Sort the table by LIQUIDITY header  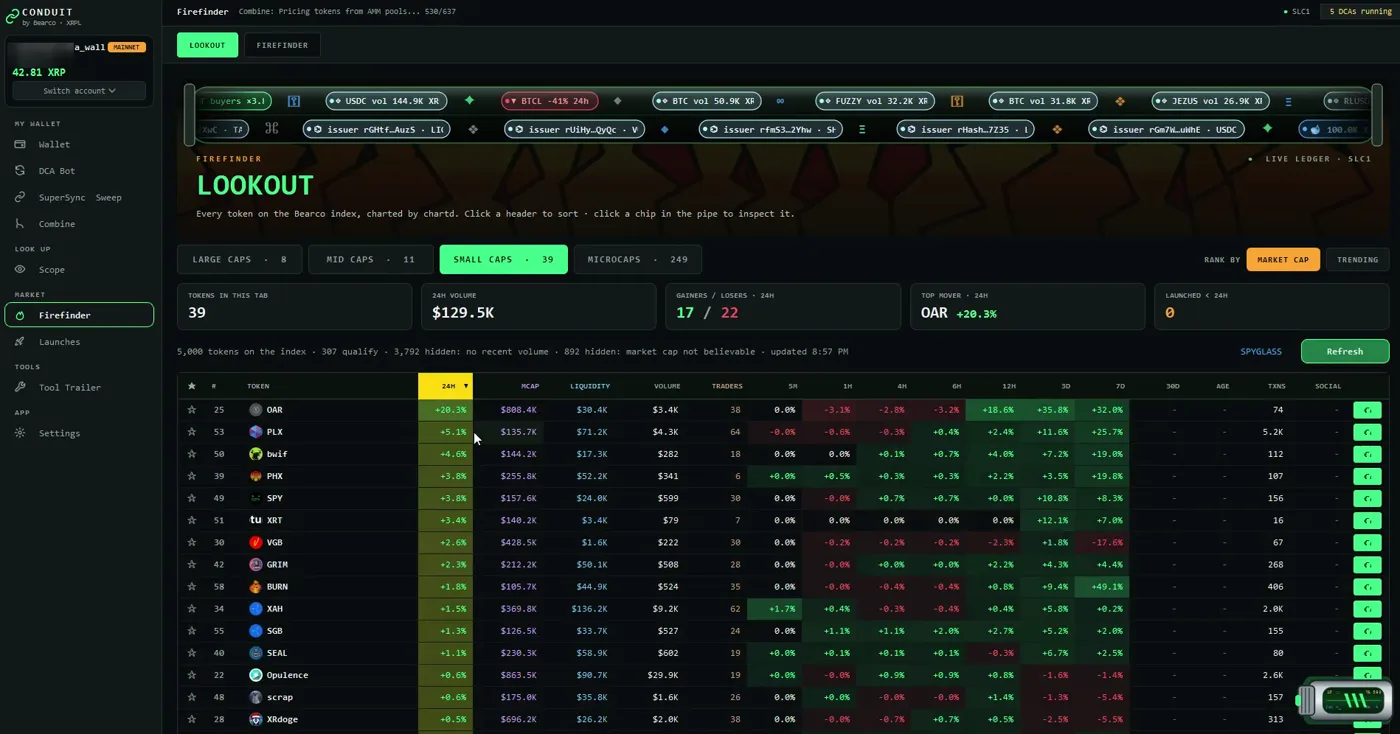590,386
